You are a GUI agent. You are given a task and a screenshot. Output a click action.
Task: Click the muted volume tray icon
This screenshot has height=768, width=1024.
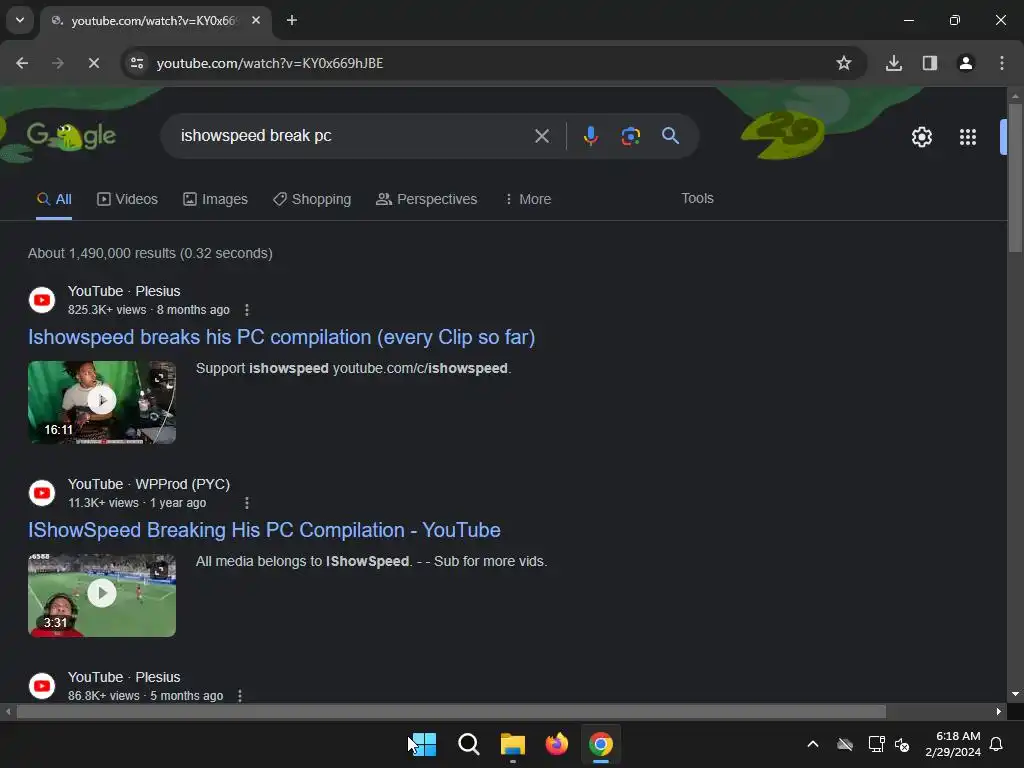[902, 744]
